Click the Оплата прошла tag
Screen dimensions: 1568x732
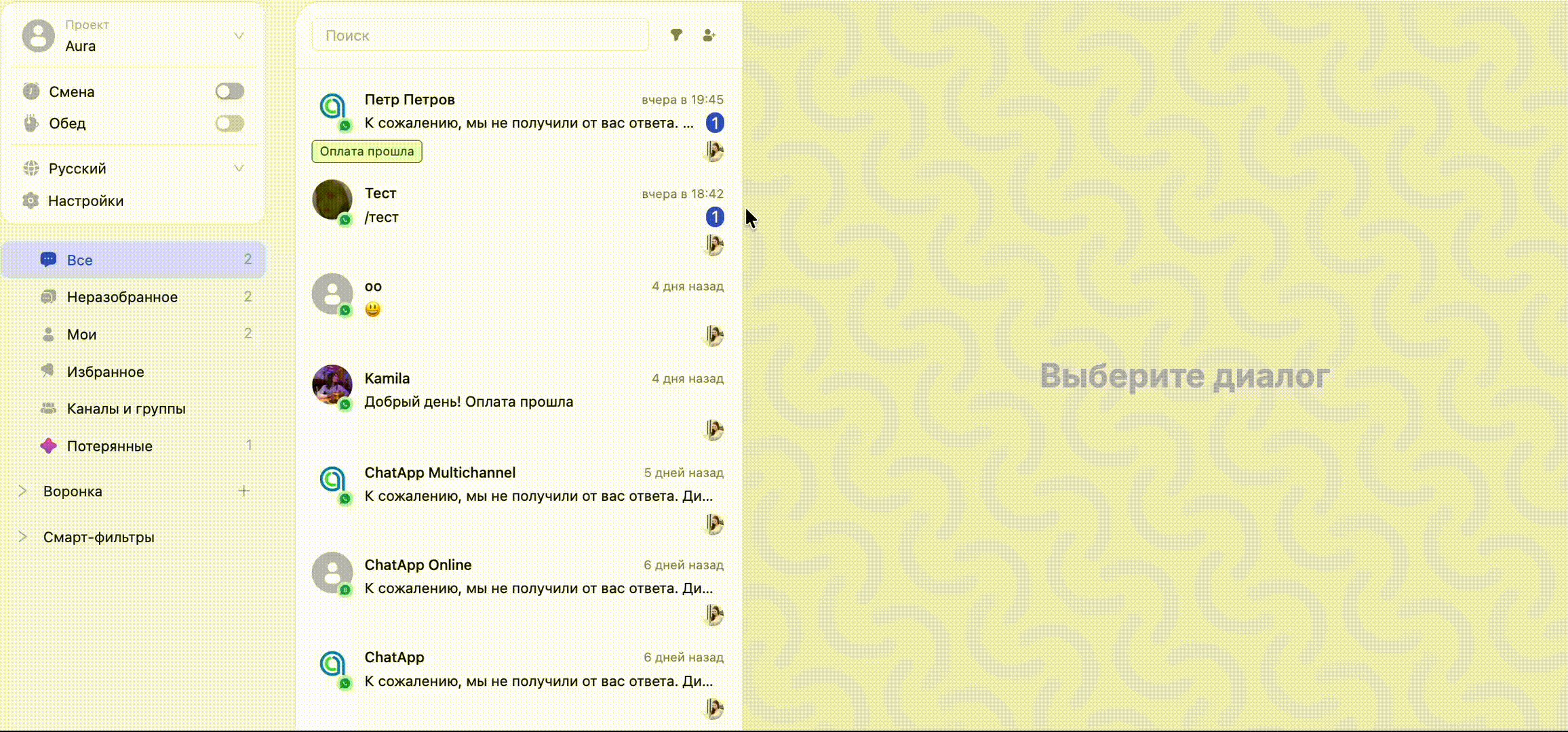click(367, 151)
